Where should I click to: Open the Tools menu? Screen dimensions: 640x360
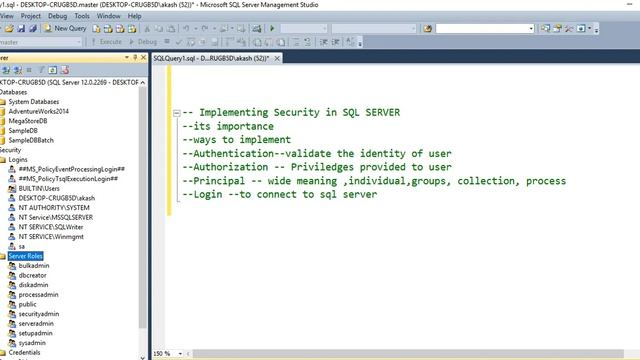coord(82,16)
